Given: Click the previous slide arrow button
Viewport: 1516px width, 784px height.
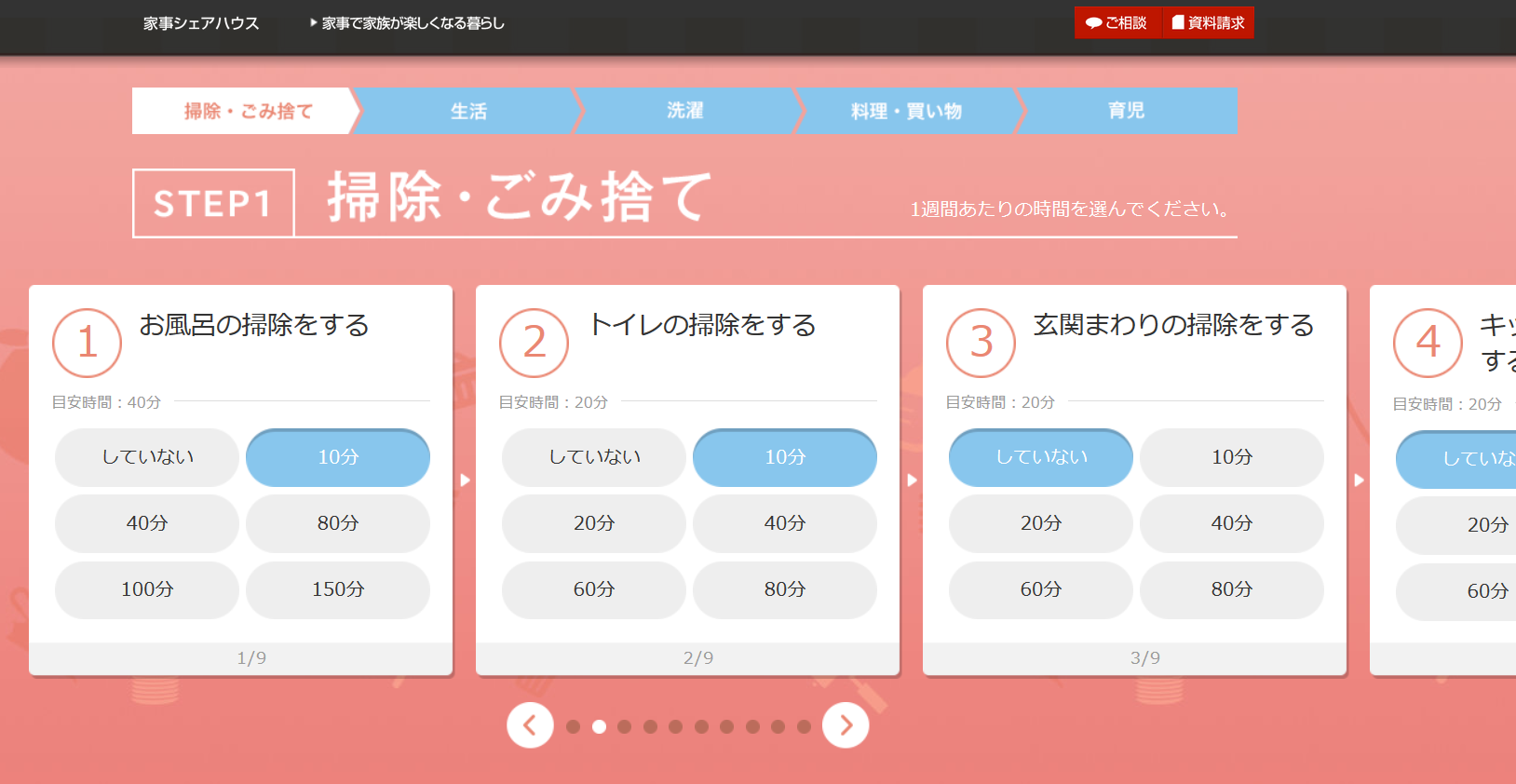Looking at the screenshot, I should [x=530, y=725].
